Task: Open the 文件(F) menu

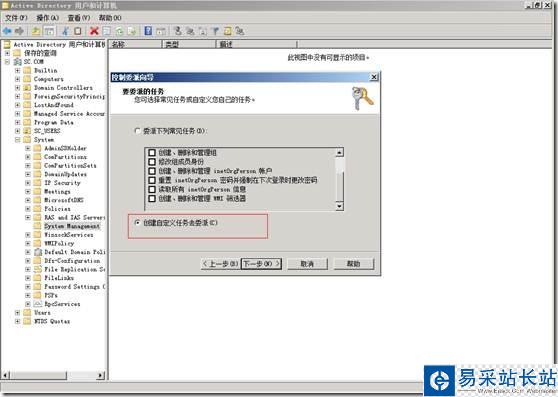Action: (16, 18)
